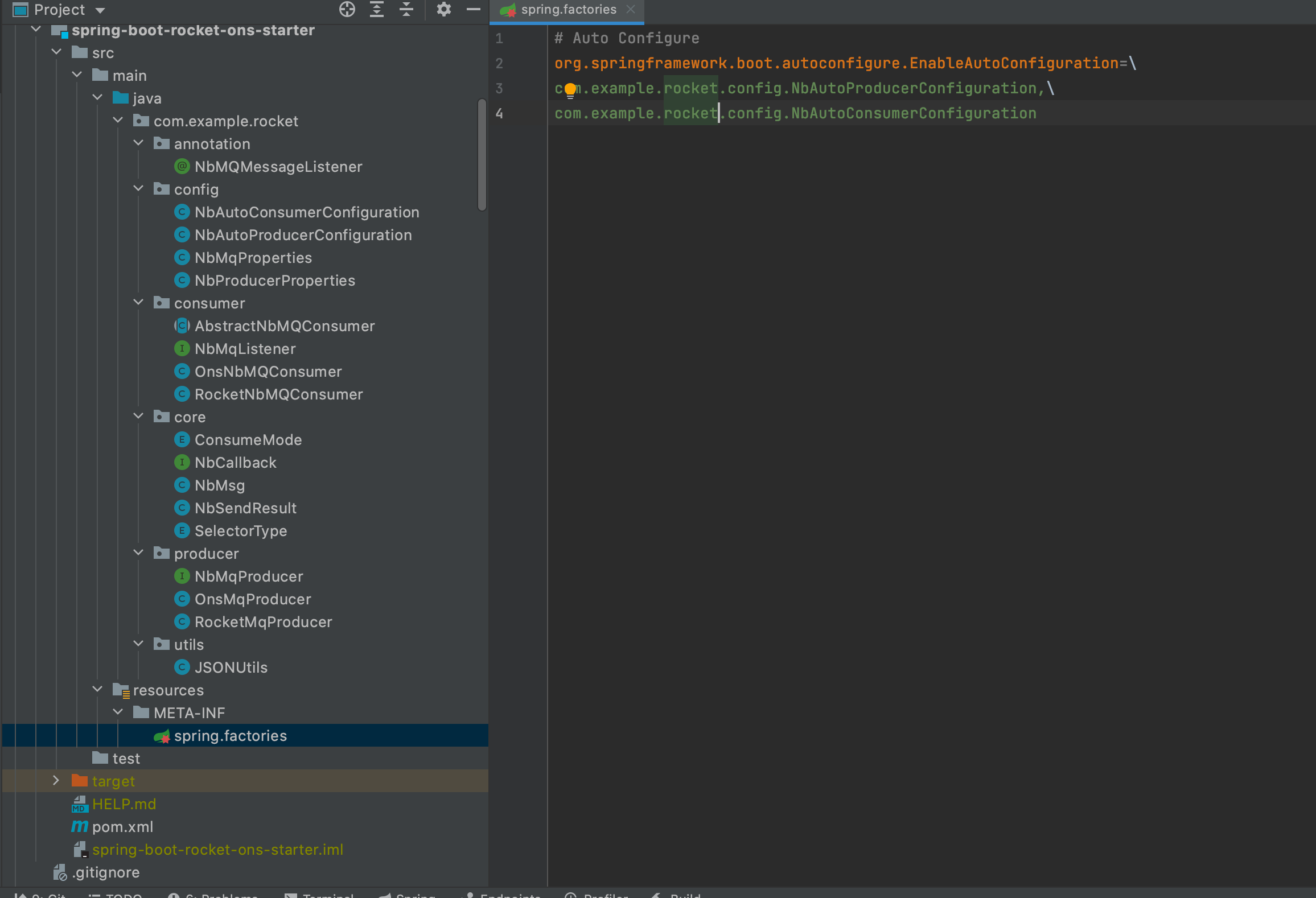Collapse the config package folder
1316x898 pixels.
[138, 188]
